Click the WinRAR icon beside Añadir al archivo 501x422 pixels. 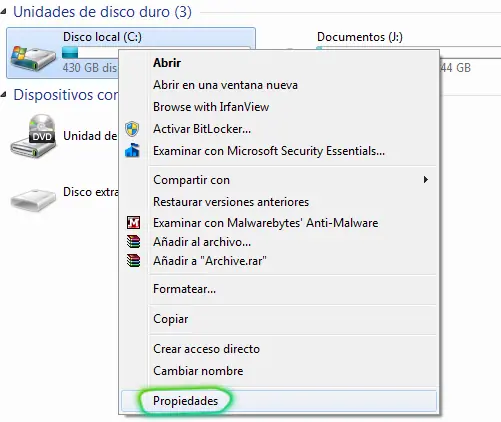(133, 241)
